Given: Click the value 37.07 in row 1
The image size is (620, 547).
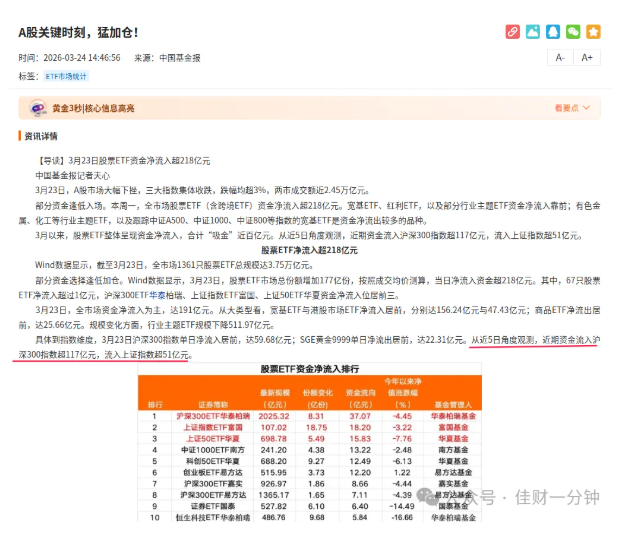Looking at the screenshot, I should [x=360, y=416].
